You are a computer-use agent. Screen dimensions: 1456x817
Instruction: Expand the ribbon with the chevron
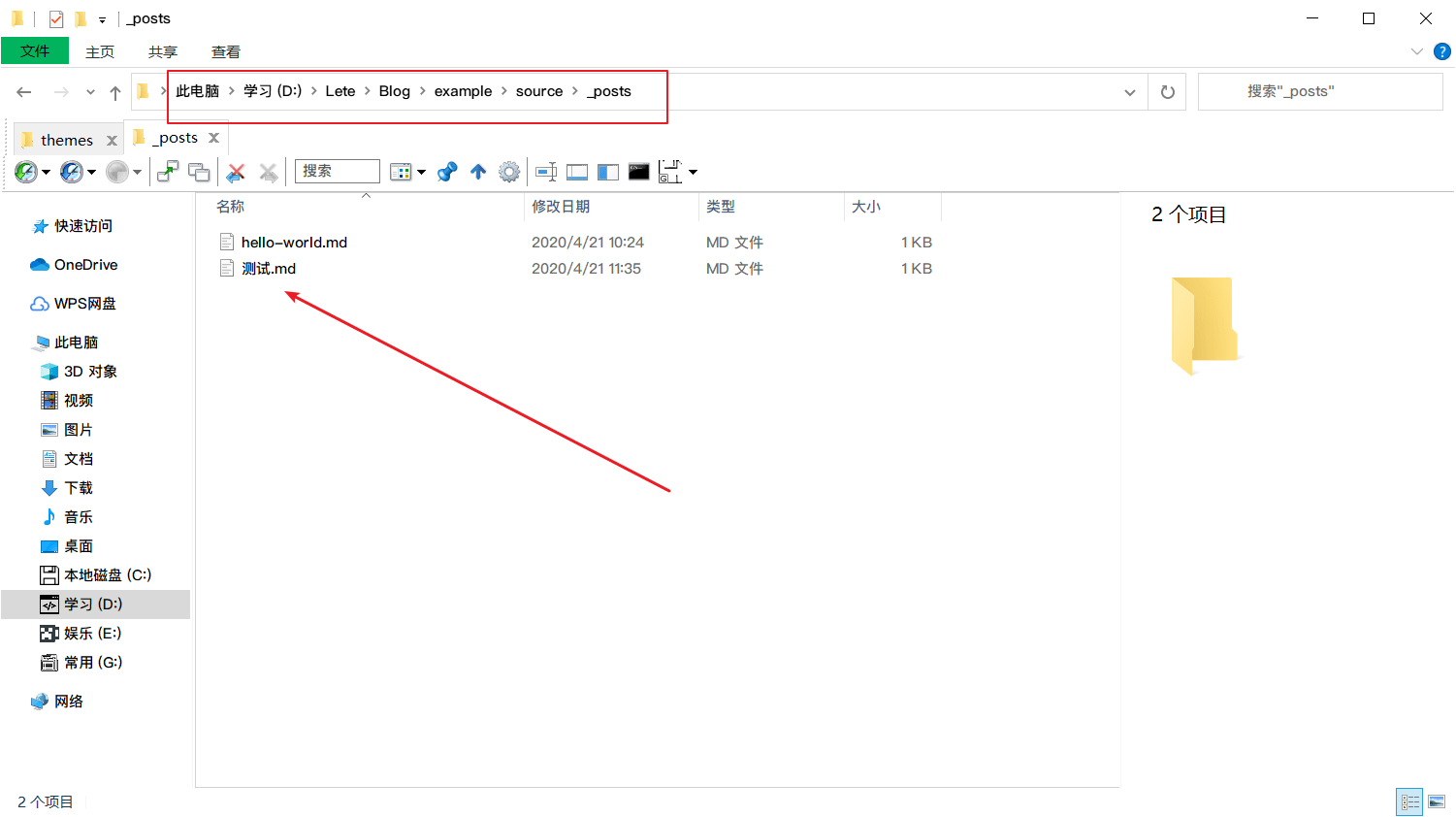point(1416,51)
